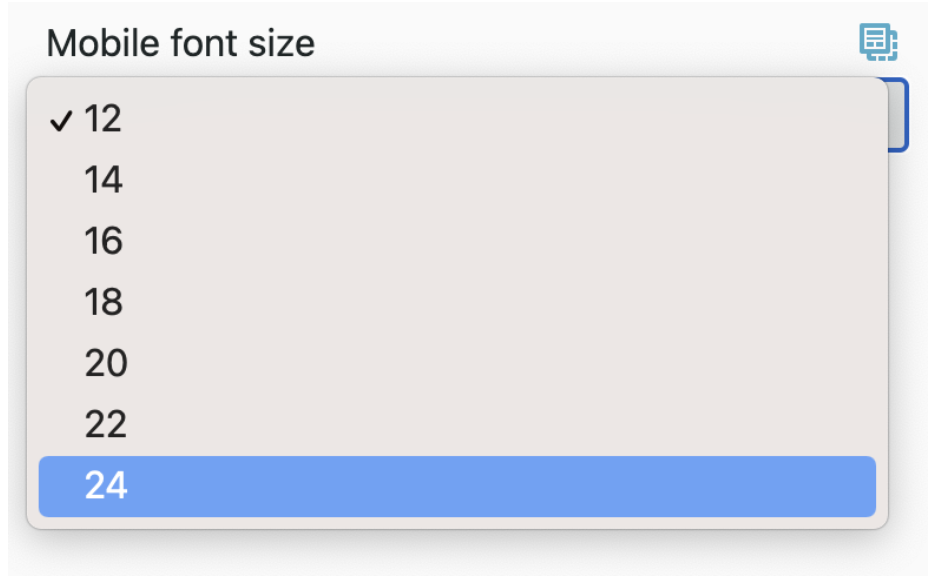Click the overlapping screens icon beside the selector
The height and width of the screenshot is (576, 932).
(880, 41)
